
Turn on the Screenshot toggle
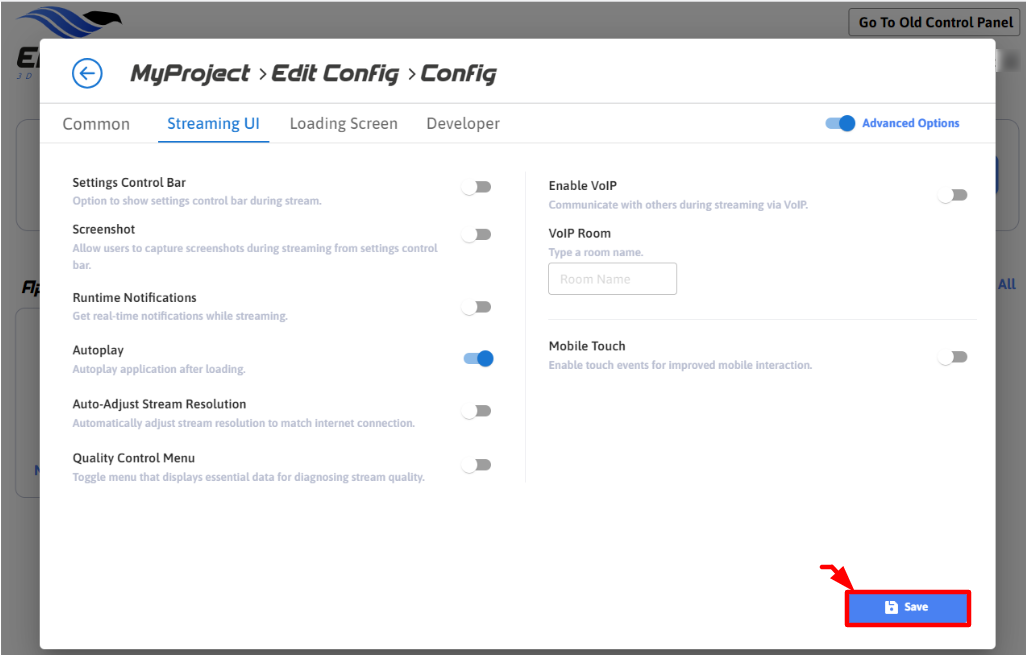[477, 234]
